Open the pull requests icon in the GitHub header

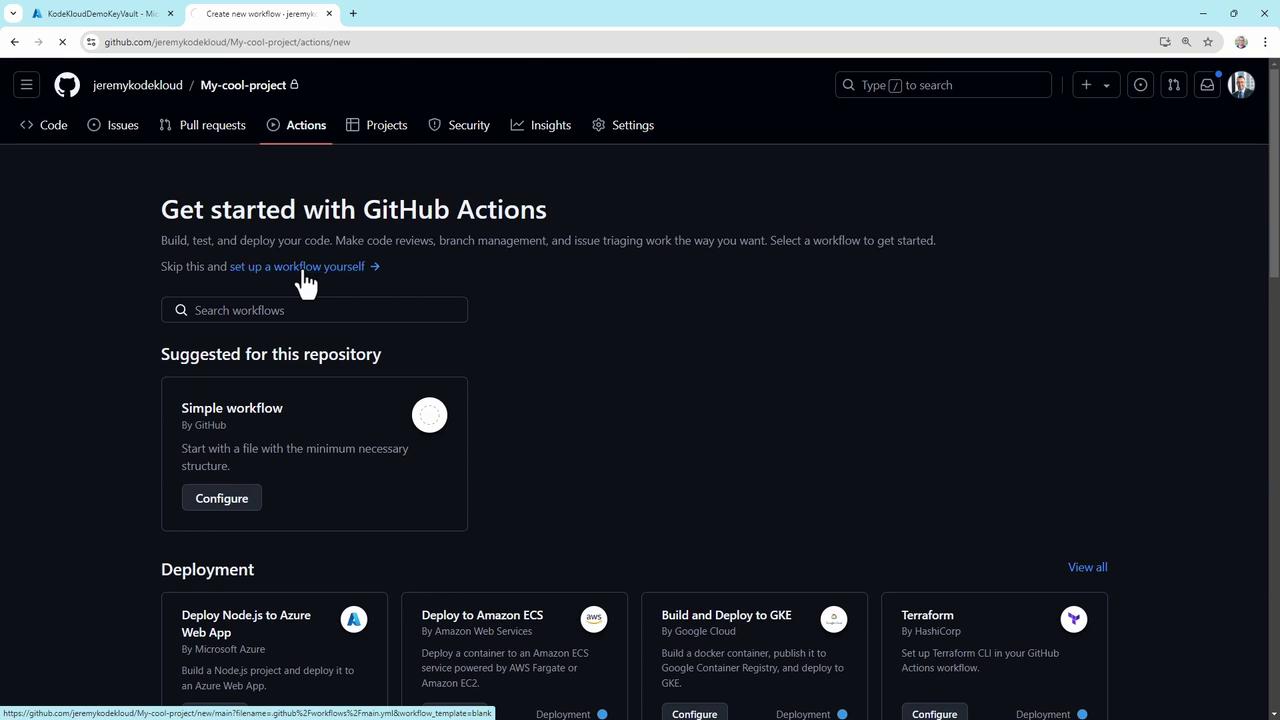tap(1174, 85)
